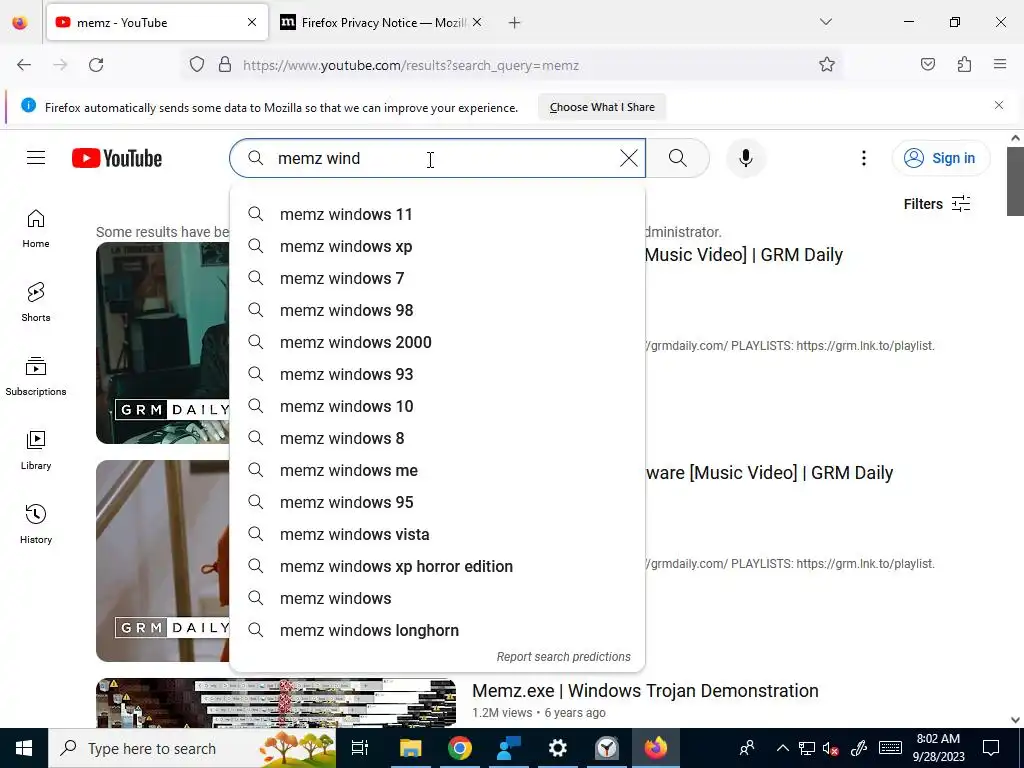Viewport: 1024px width, 768px height.
Task: Close the memz - YouTube tab
Action: pos(251,22)
